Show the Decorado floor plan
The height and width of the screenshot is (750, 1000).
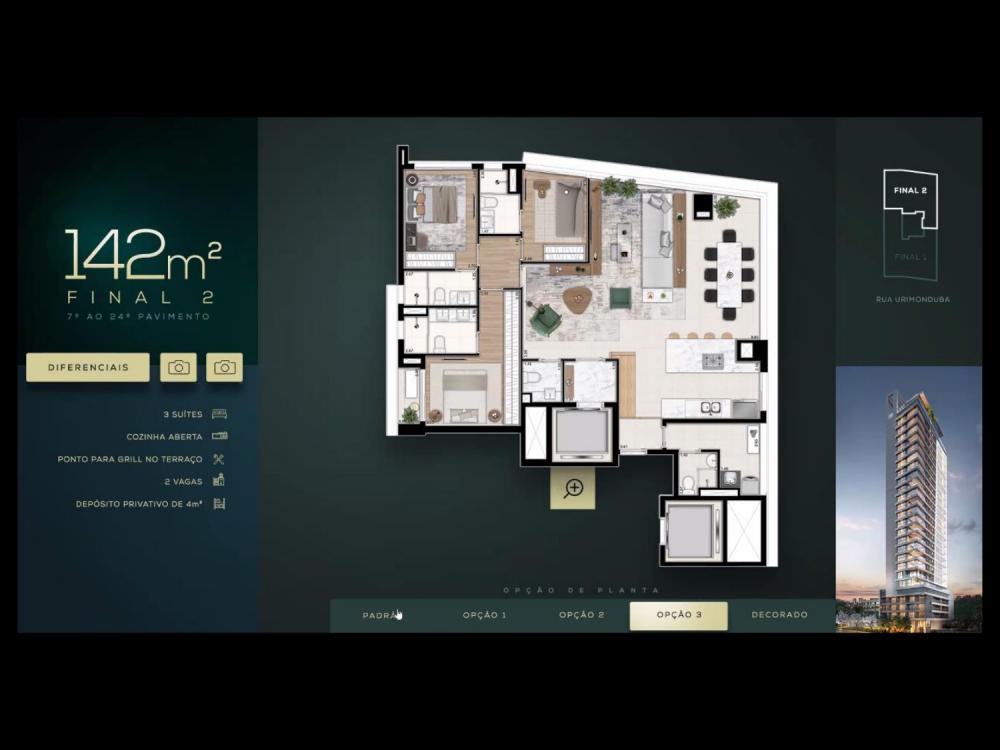(x=779, y=615)
